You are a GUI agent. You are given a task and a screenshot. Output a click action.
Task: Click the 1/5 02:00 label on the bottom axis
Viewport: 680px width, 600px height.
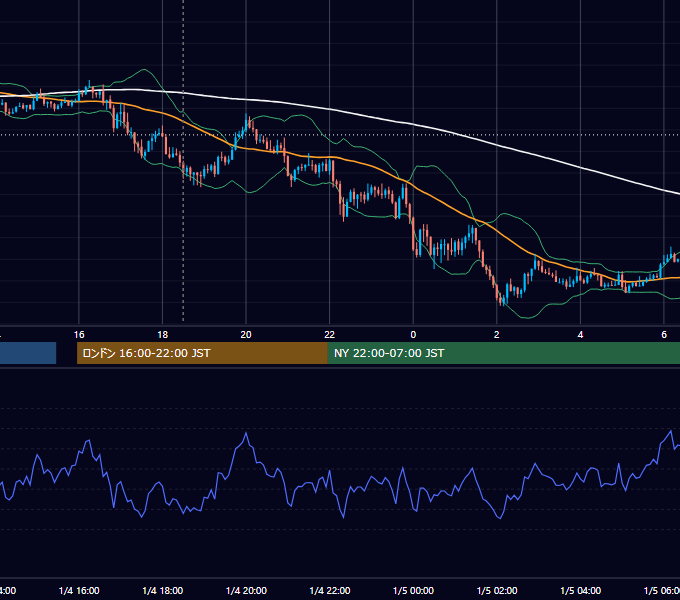(x=497, y=590)
